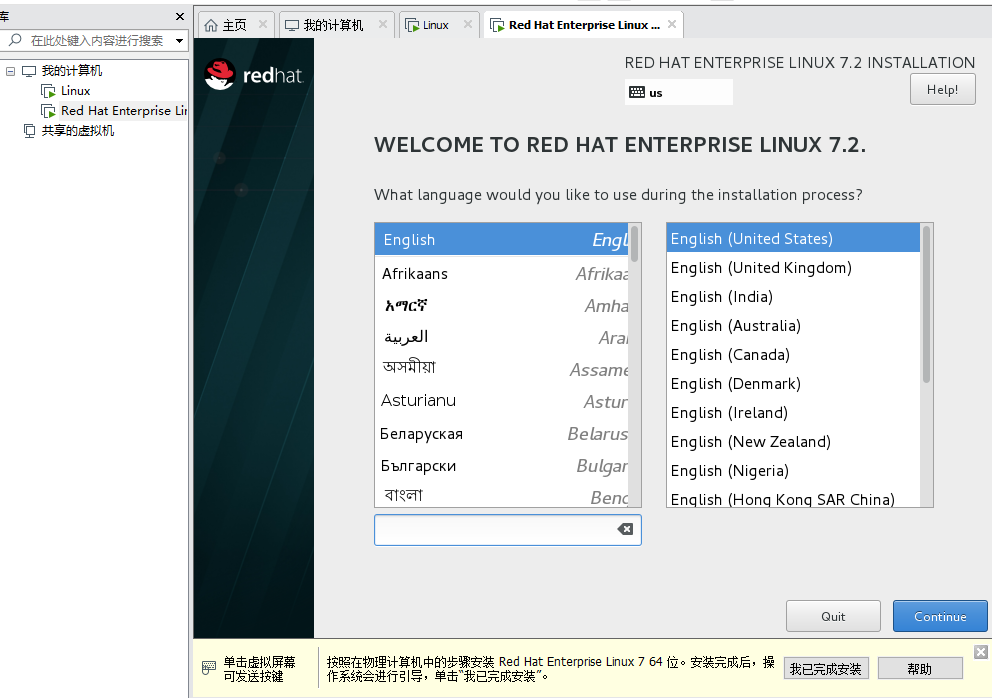Collapse the 我的计算机 tree node
The height and width of the screenshot is (698, 992).
10,70
